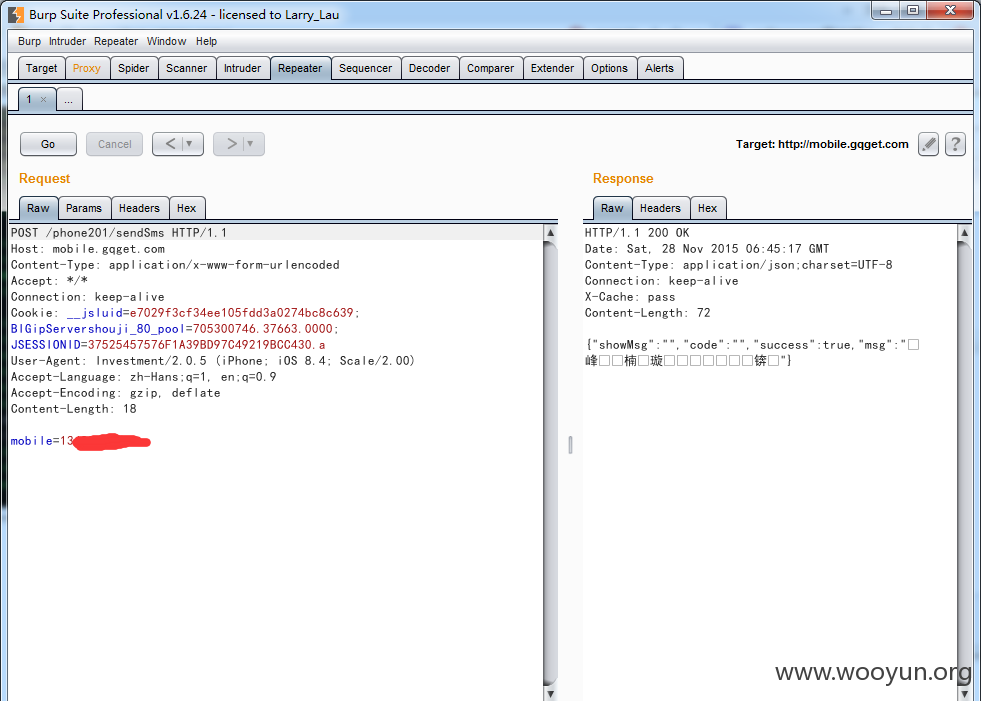The width and height of the screenshot is (981, 701).
Task: Open a new repeater tab with the ... tab
Action: (69, 100)
